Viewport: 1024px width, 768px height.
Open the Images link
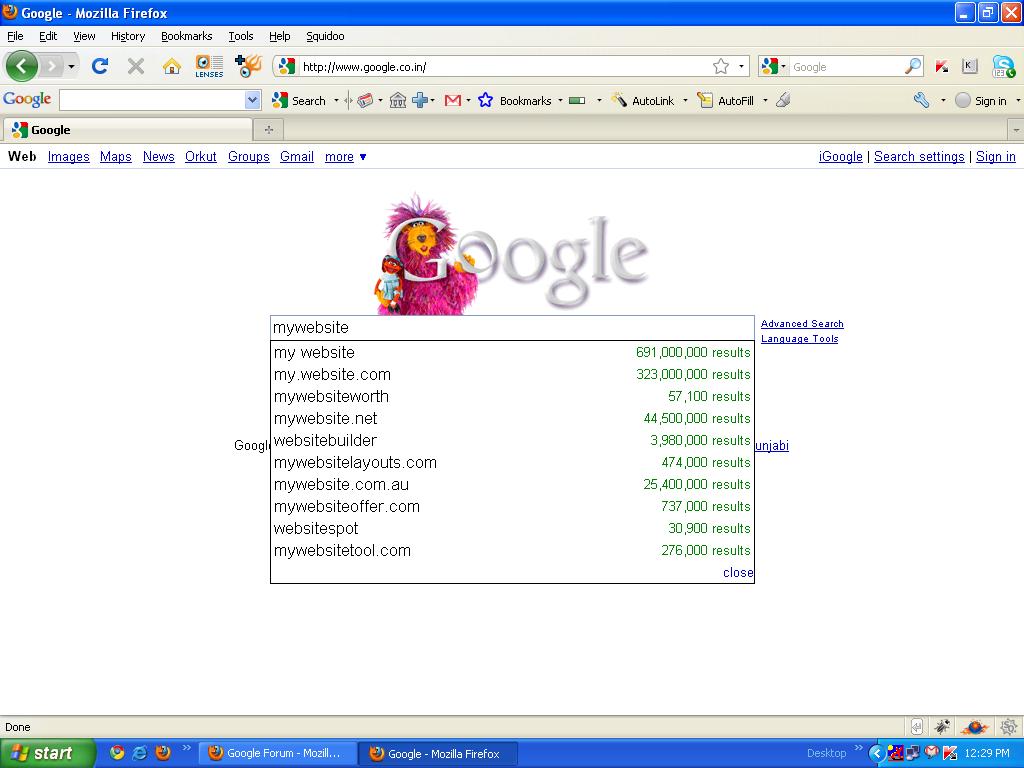[69, 157]
